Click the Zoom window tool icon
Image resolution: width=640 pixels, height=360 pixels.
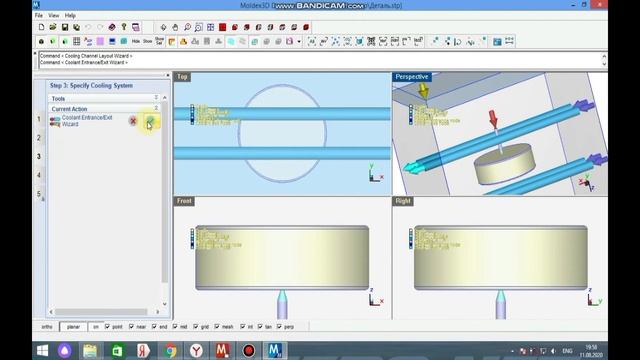click(x=199, y=27)
